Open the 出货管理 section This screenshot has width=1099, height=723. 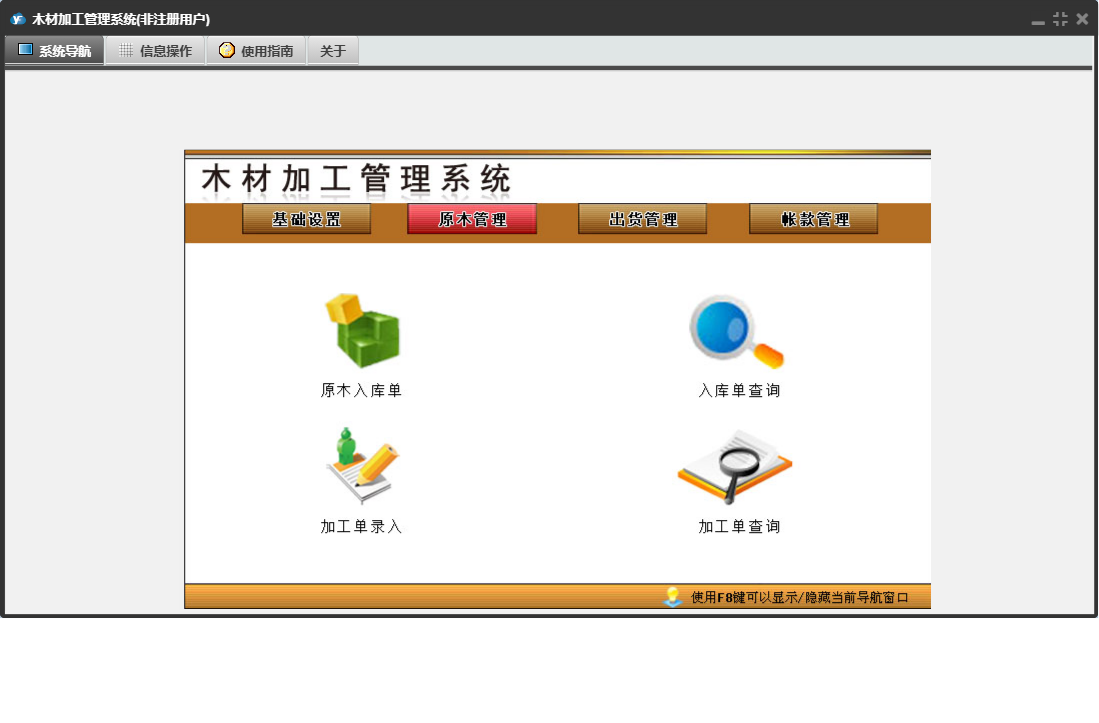(643, 219)
